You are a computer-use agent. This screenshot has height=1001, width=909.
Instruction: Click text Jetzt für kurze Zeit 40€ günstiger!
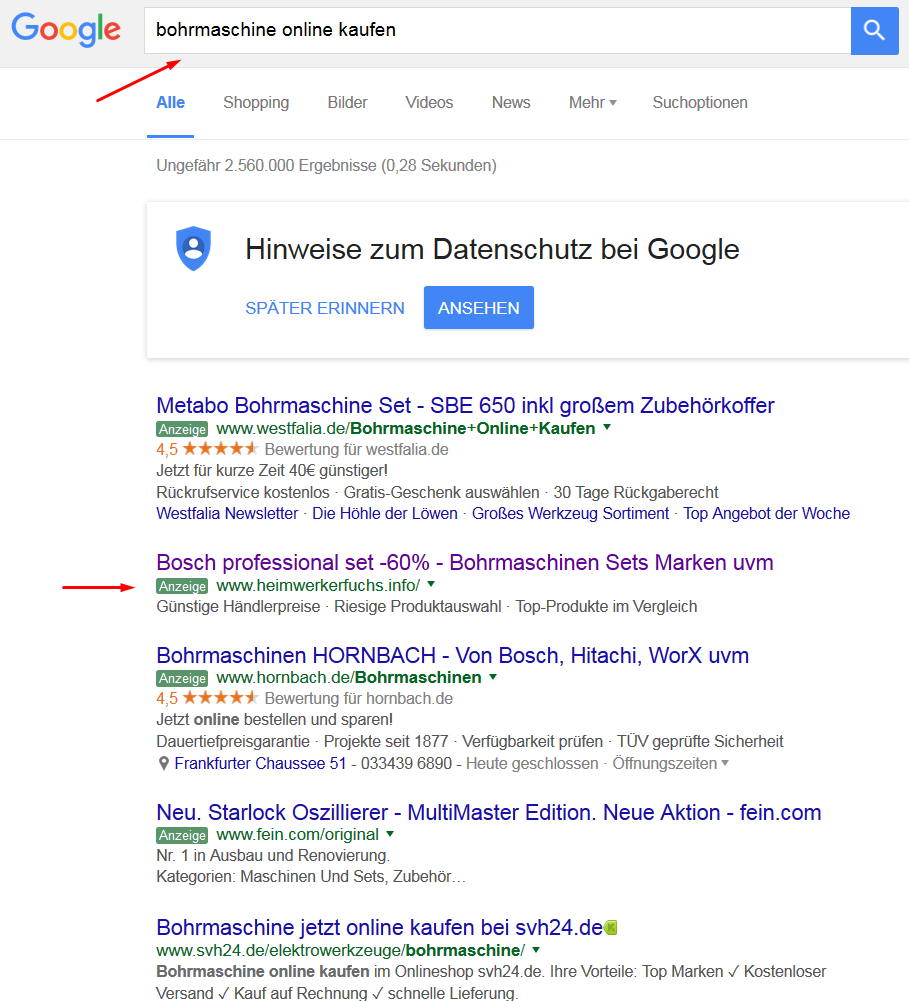[272, 470]
